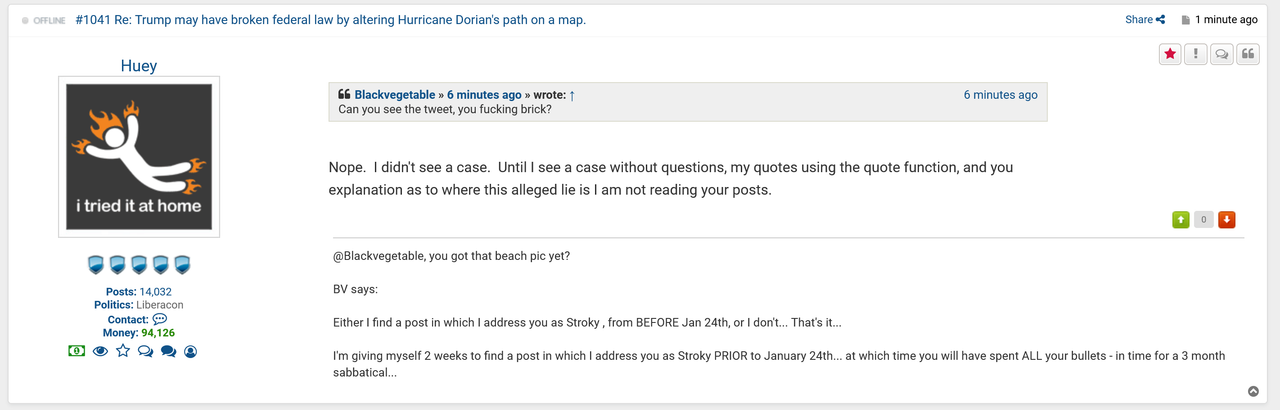Click the outlined star icon under Huey's profile
The width and height of the screenshot is (1280, 410).
pos(123,351)
